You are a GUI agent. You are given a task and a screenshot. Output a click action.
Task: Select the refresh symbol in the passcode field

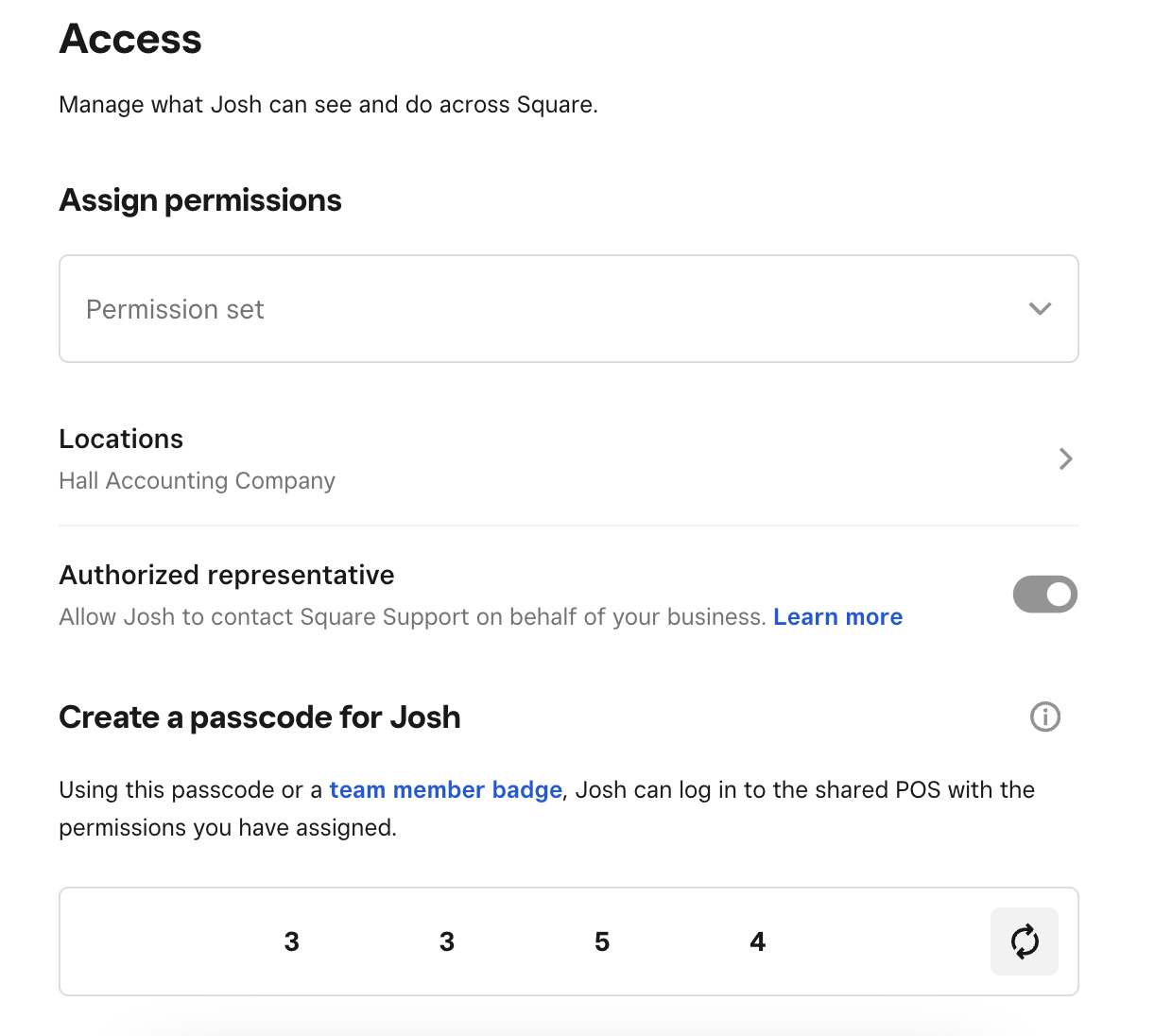(x=1025, y=941)
